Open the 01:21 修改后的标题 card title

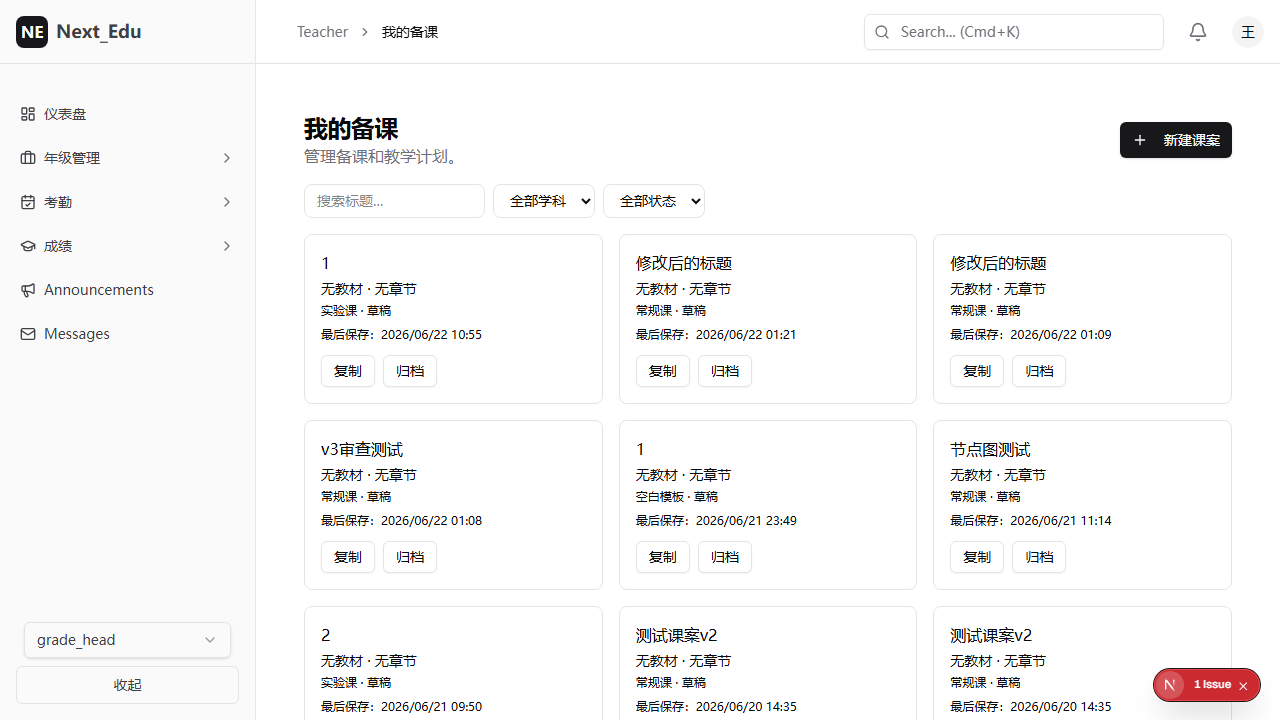684,264
